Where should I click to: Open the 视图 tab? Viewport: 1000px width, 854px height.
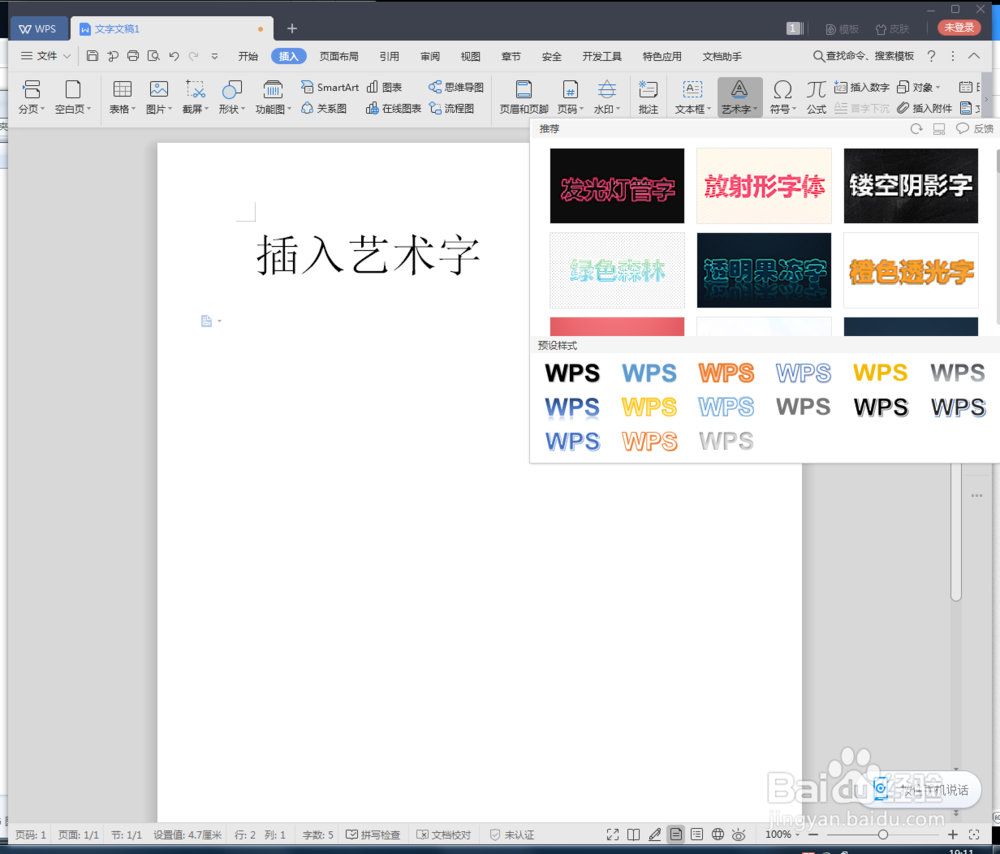[x=470, y=56]
